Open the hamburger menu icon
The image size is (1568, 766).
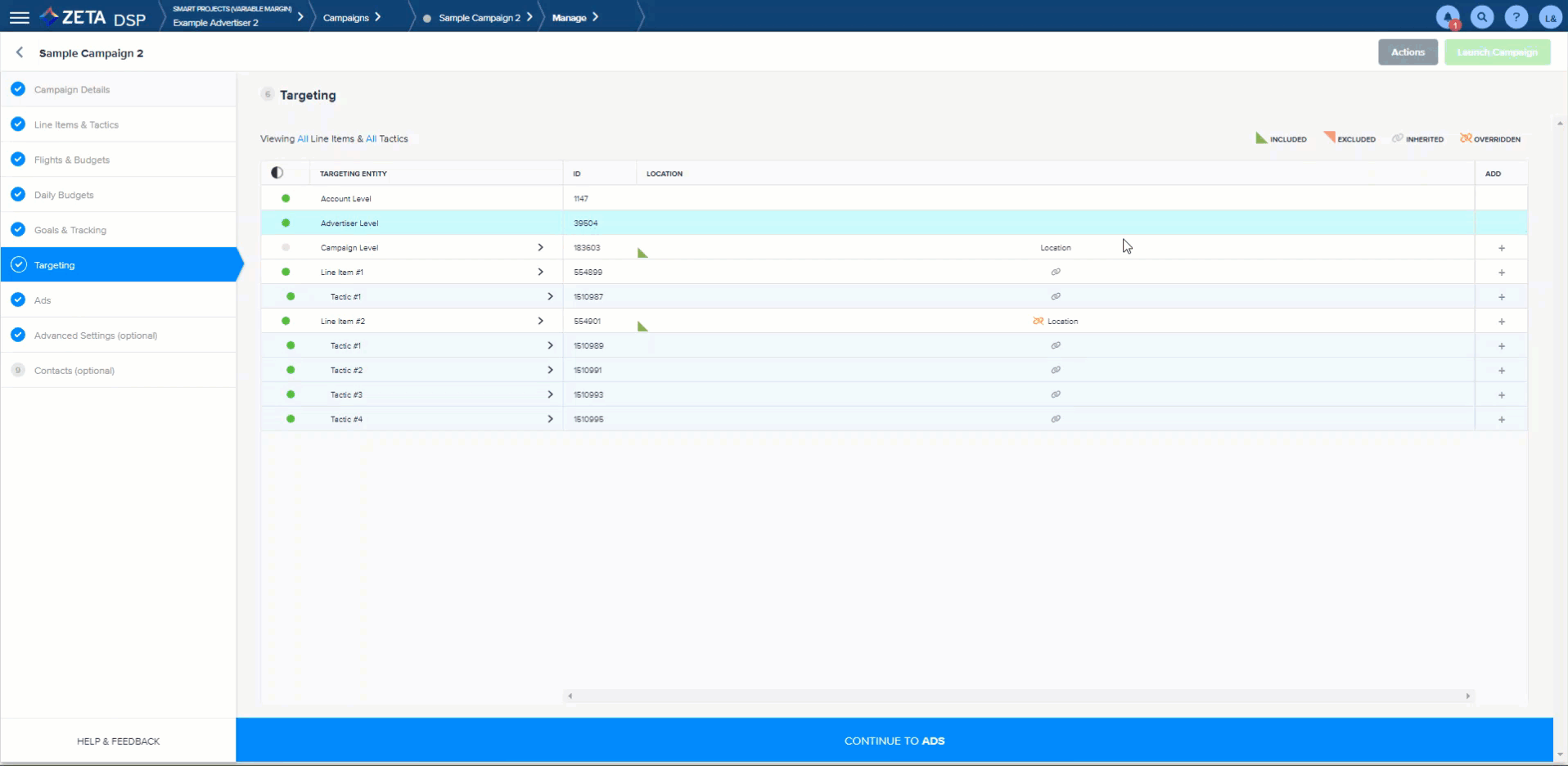19,17
